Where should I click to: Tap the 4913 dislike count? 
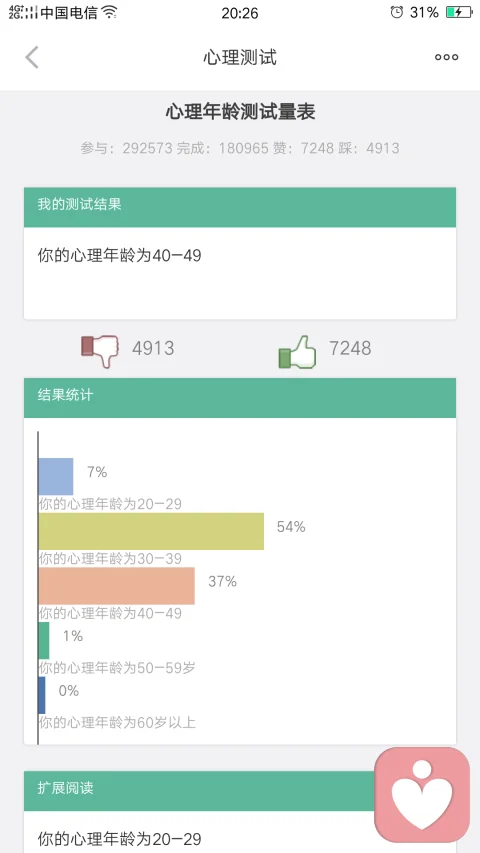point(153,348)
